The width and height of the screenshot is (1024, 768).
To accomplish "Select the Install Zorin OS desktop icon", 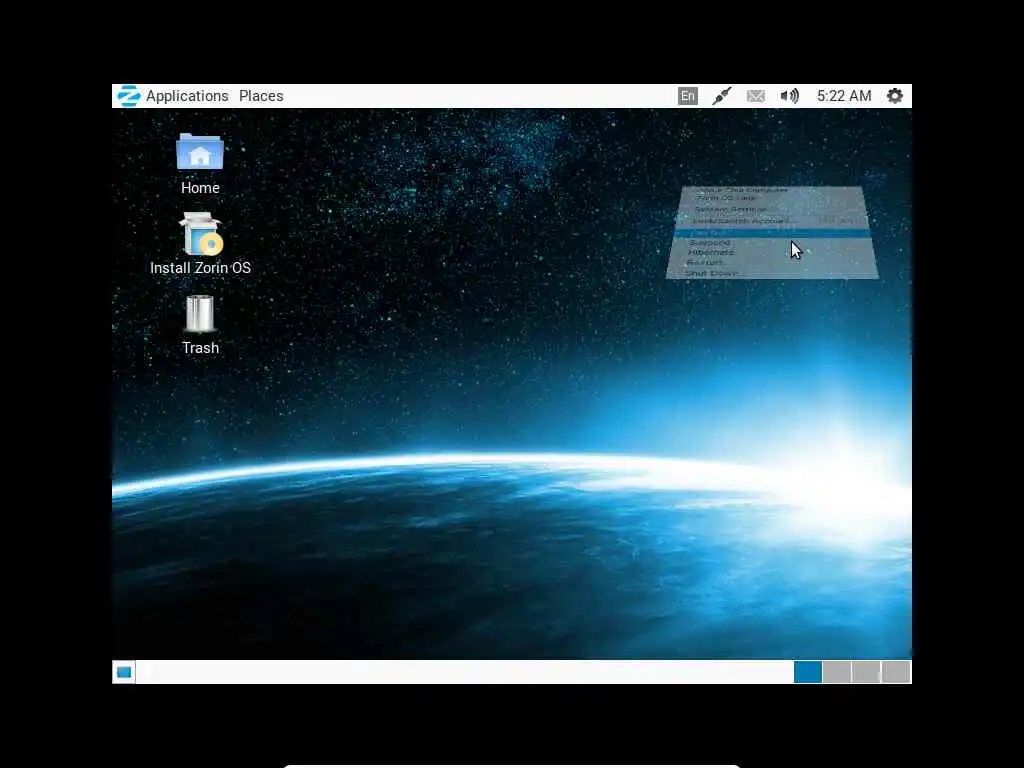I will pos(200,243).
